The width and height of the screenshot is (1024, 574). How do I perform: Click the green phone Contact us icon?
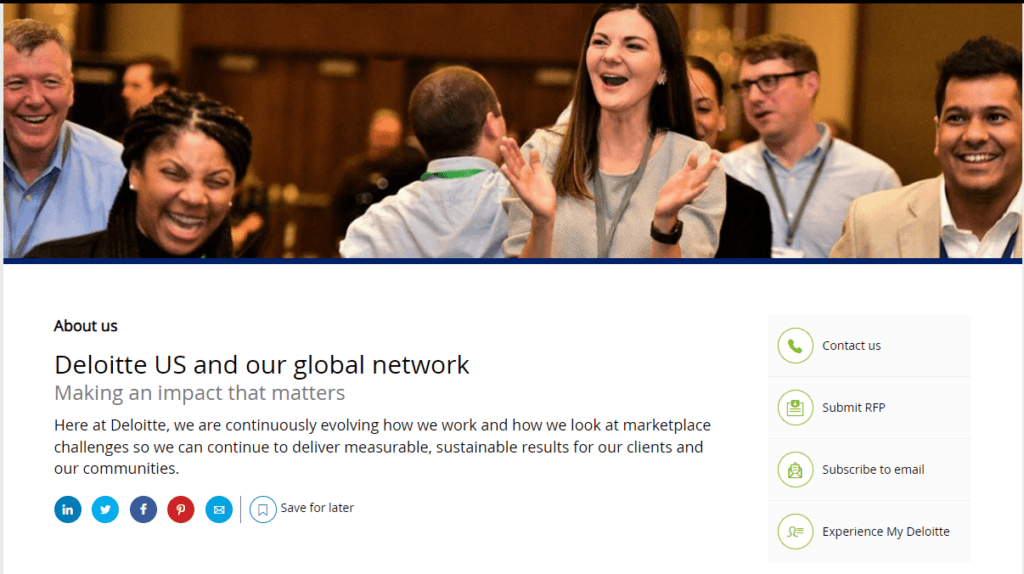pyautogui.click(x=795, y=345)
